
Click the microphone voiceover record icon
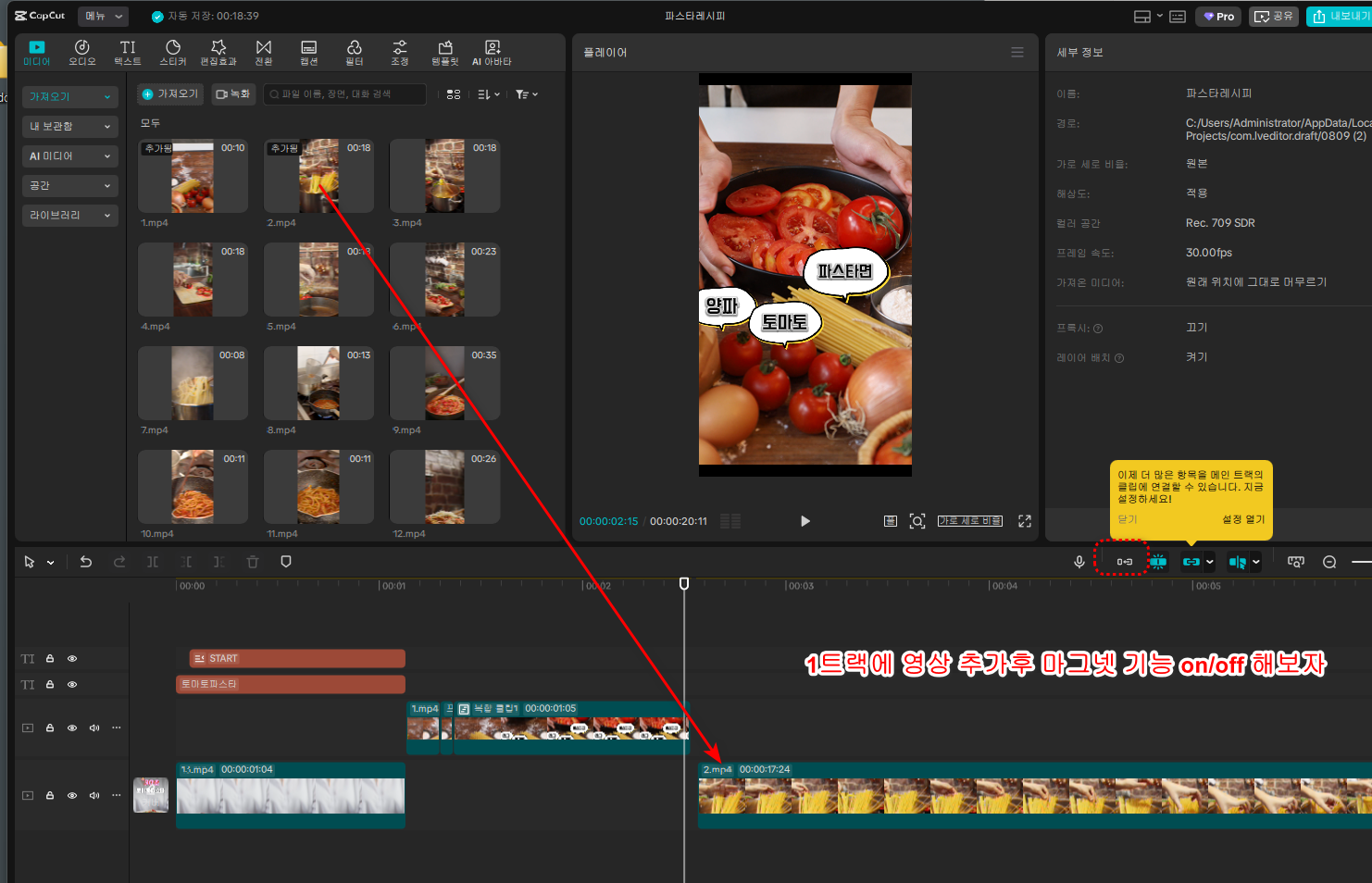pos(1079,562)
